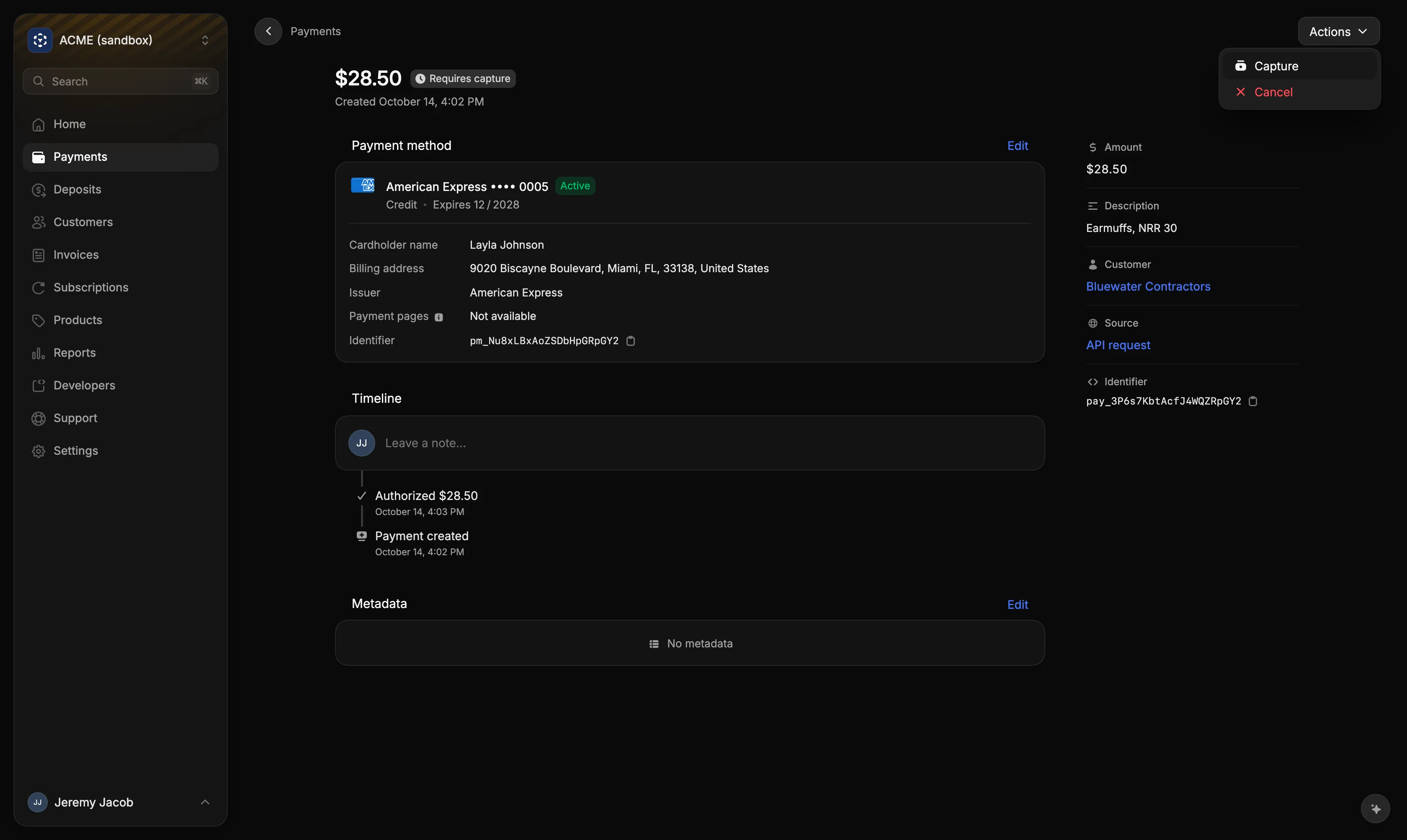Click the Payment created timeline entry

pyautogui.click(x=422, y=536)
